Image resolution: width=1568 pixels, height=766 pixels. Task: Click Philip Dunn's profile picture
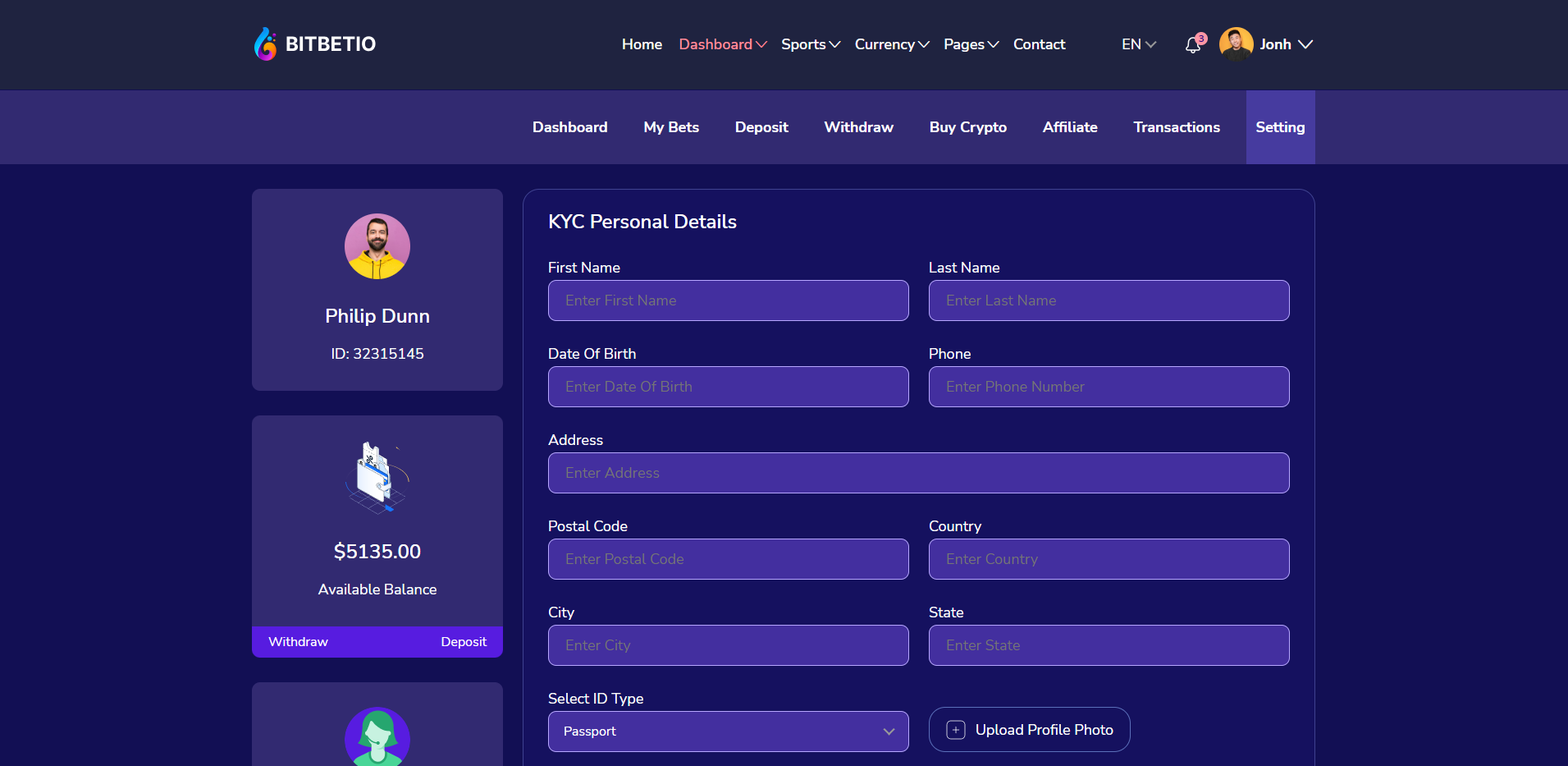(x=377, y=246)
